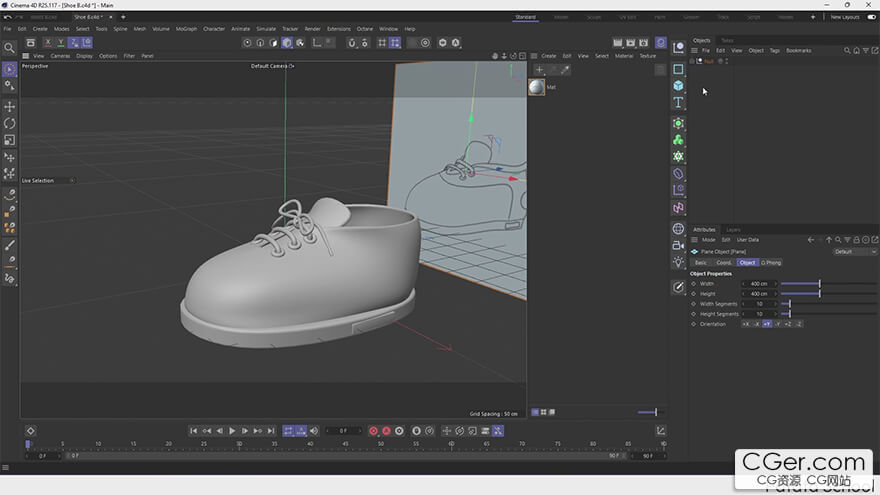Click the lock icon in Attributes manager
Viewport: 880px width, 495px height.
[856, 240]
